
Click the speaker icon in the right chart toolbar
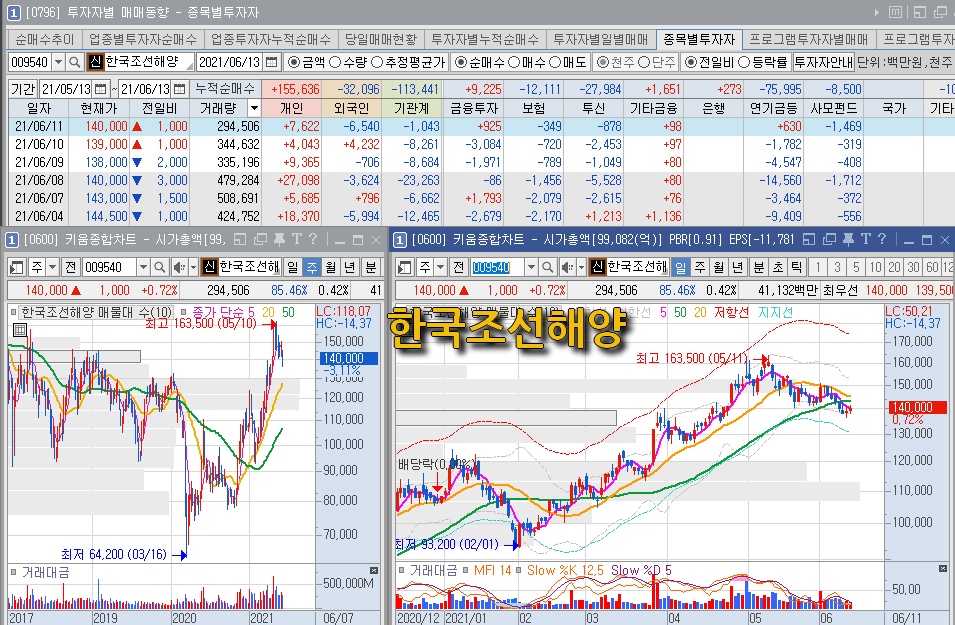click(566, 267)
